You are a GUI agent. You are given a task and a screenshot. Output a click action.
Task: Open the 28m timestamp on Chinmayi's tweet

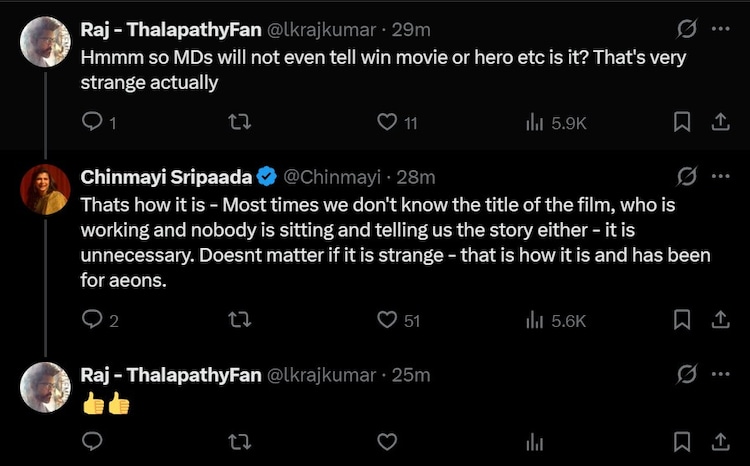416,177
